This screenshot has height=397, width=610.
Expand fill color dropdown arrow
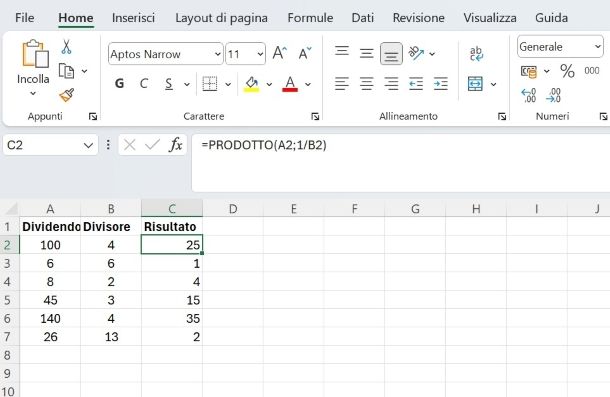pos(269,84)
